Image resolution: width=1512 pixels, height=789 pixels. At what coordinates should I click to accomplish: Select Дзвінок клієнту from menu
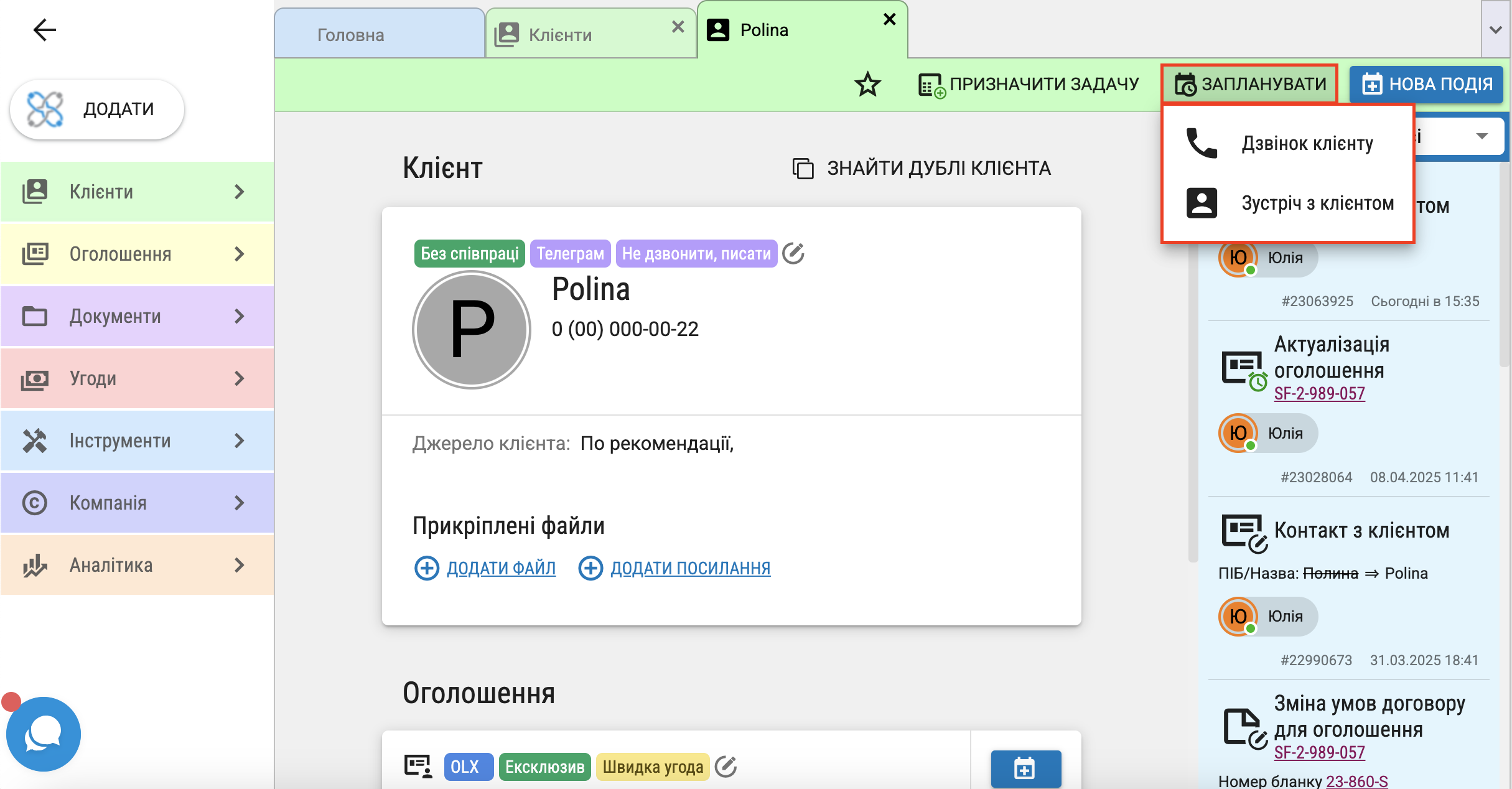tap(1307, 144)
